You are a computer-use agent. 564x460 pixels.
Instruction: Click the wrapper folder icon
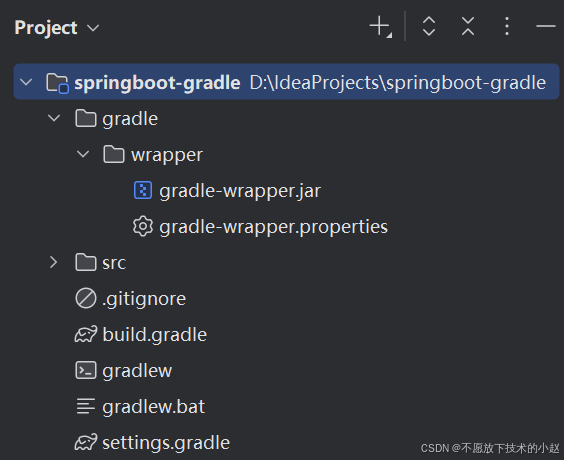114,154
